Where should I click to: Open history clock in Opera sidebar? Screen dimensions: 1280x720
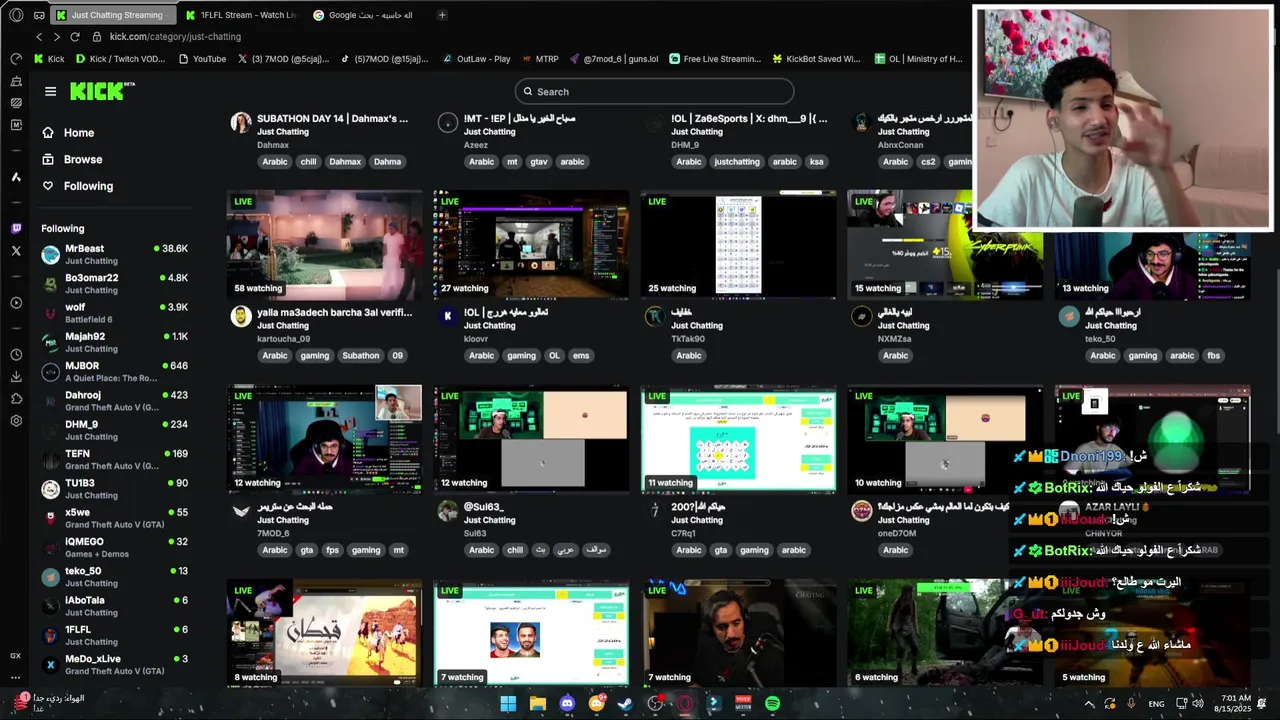16,355
